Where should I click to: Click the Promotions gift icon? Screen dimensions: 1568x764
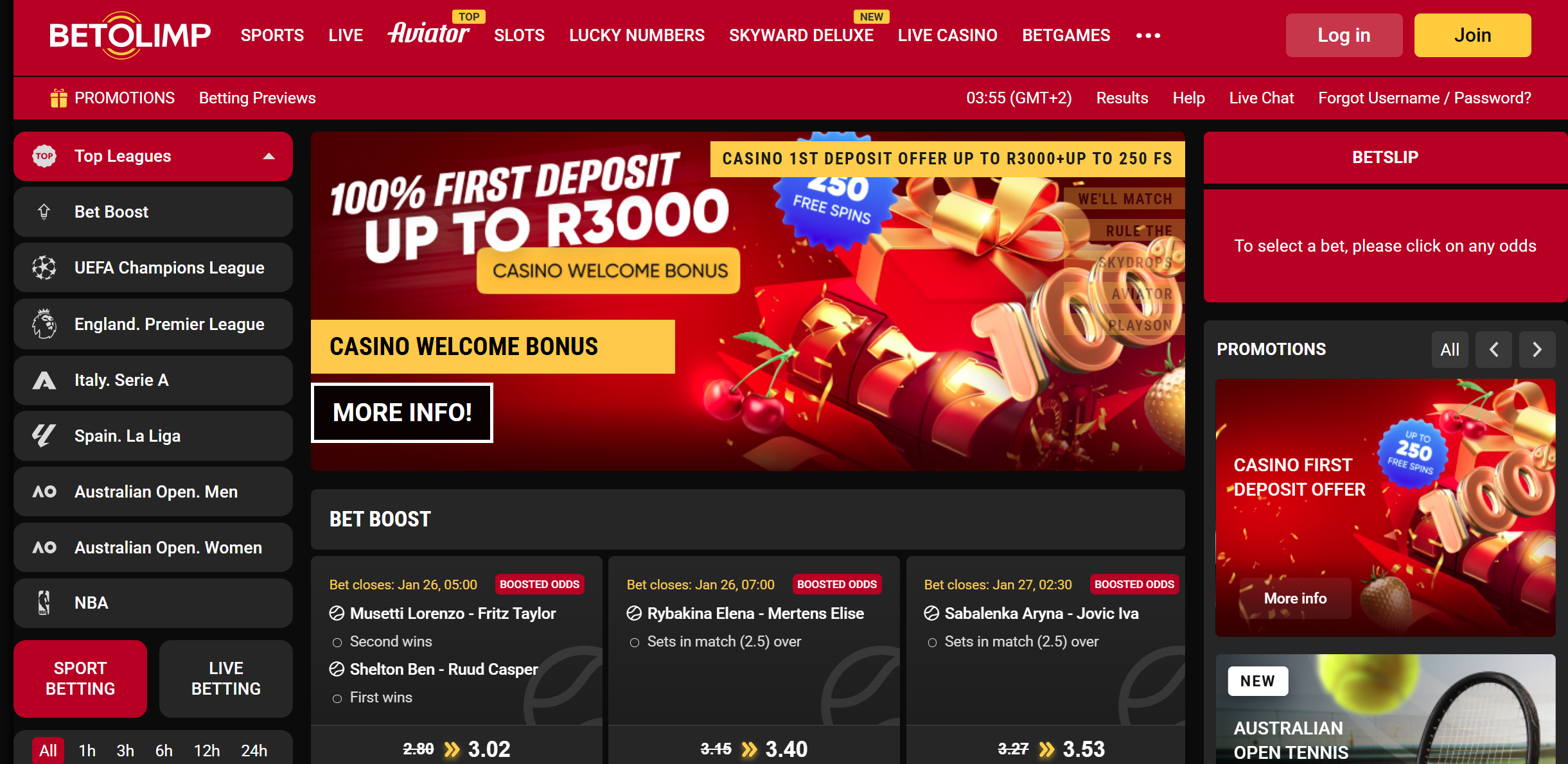click(x=58, y=98)
